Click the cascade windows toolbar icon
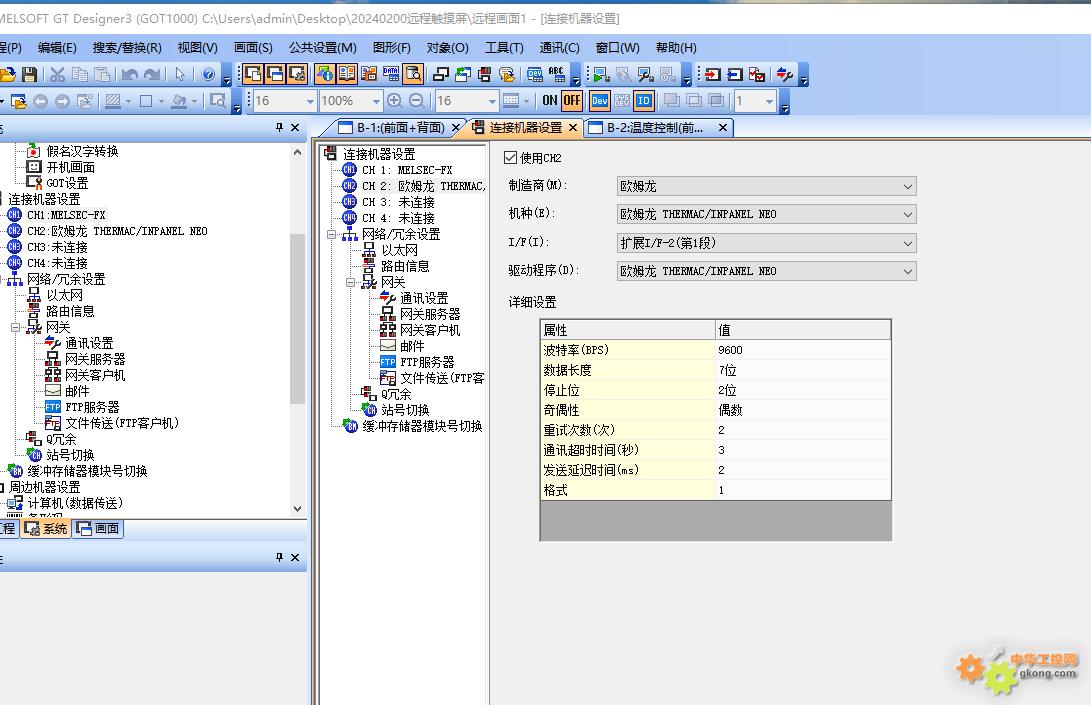 [x=441, y=74]
